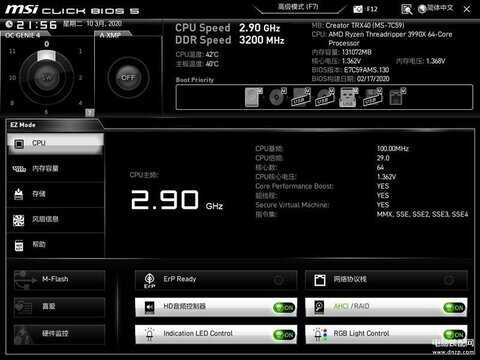Click the floppy-style boot device icon

pyautogui.click(x=348, y=97)
